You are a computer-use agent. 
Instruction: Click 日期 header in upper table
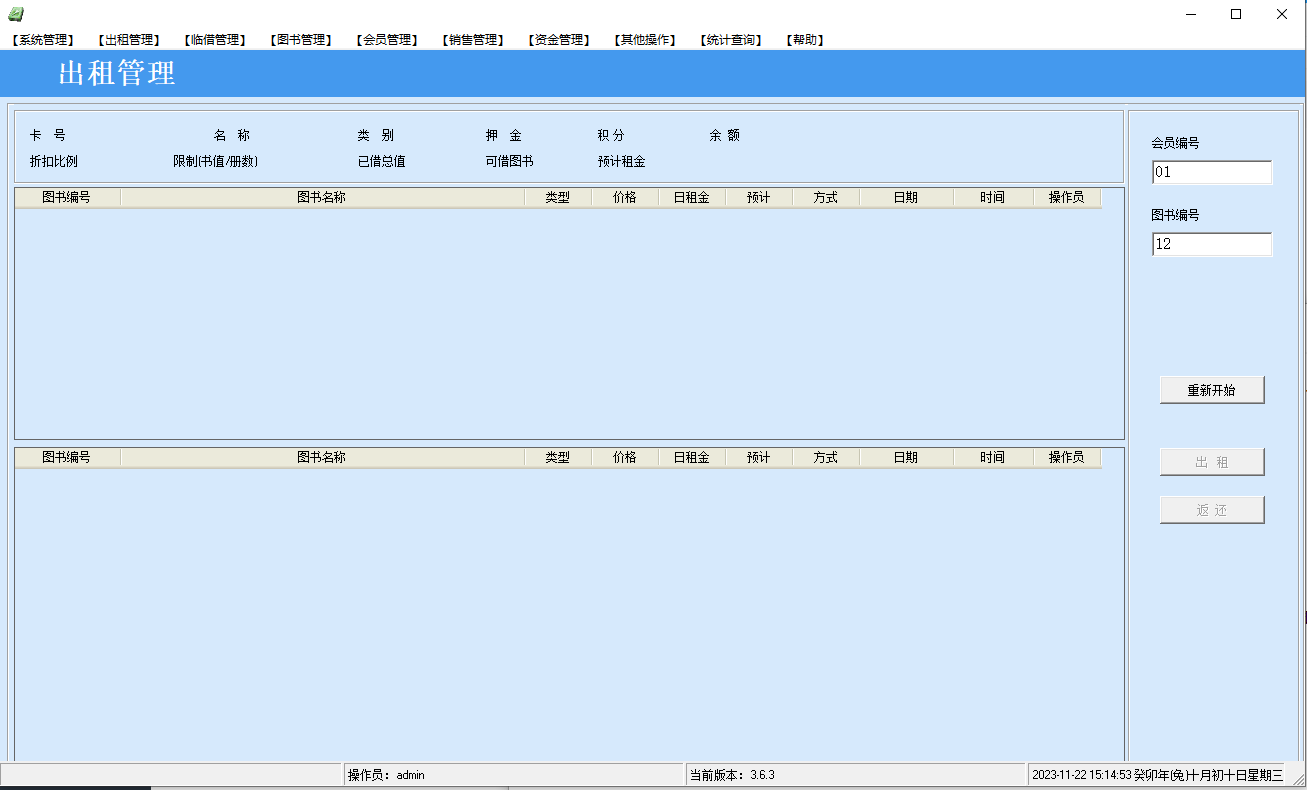pos(906,198)
